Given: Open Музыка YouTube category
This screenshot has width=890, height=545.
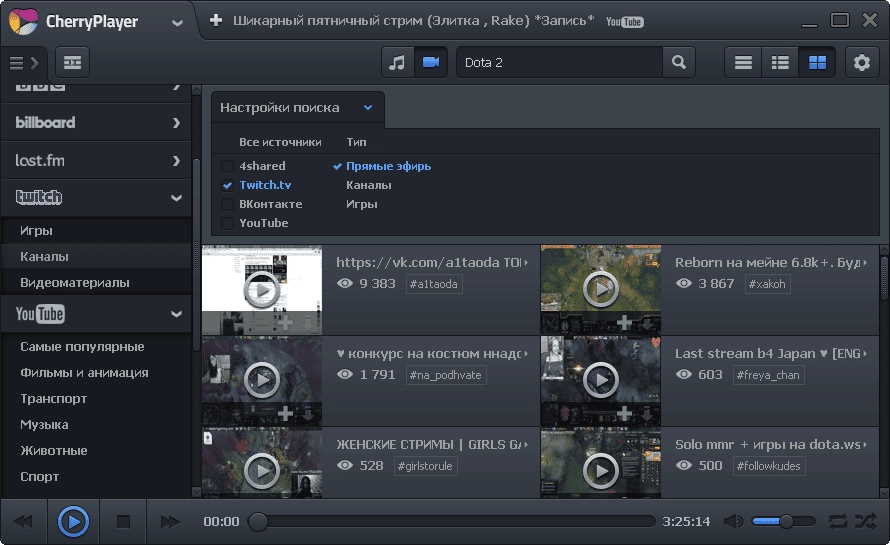Looking at the screenshot, I should coord(44,425).
